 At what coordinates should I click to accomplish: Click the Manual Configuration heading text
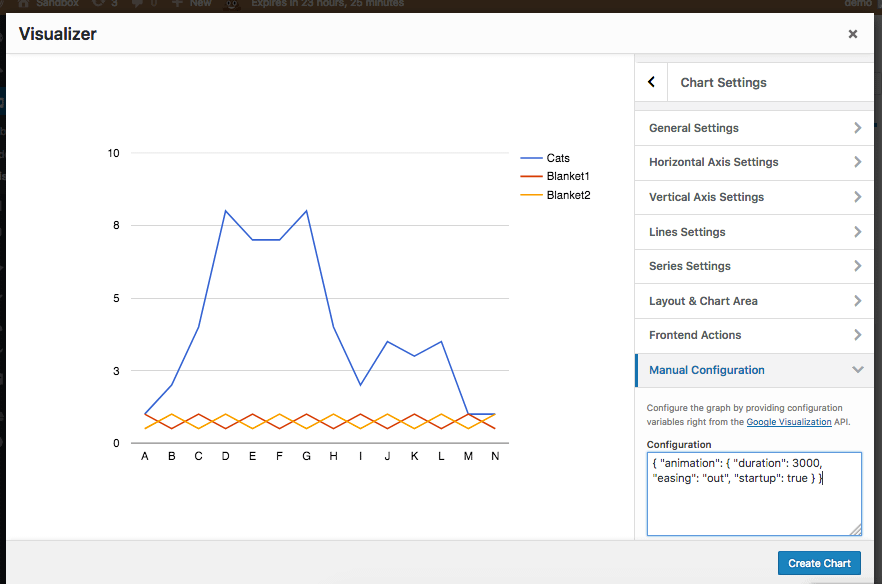point(706,370)
